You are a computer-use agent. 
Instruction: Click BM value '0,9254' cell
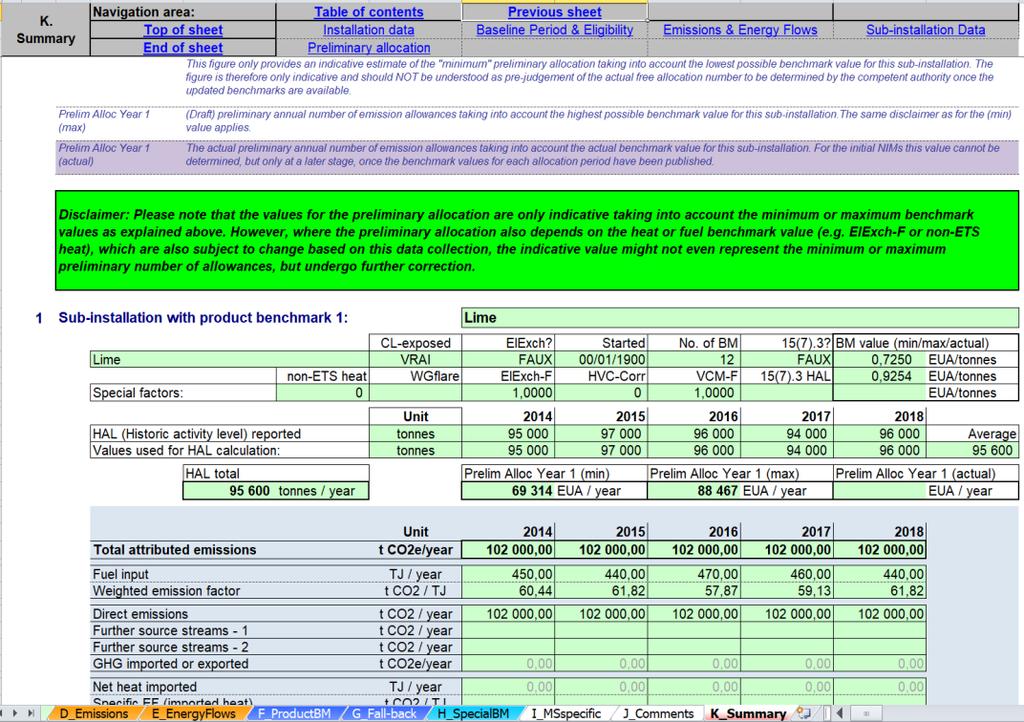coord(880,377)
